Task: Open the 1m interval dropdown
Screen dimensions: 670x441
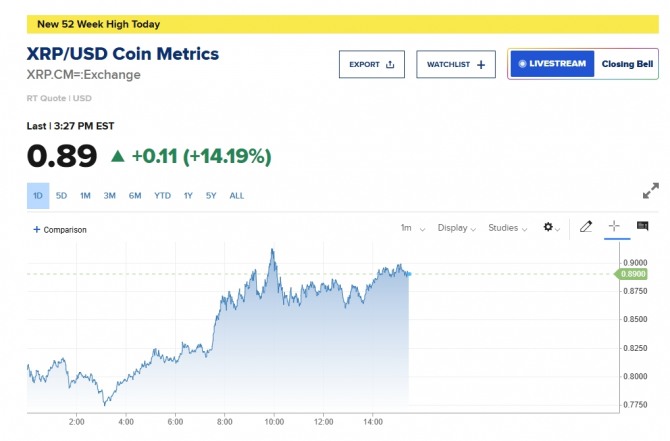Action: pos(413,228)
